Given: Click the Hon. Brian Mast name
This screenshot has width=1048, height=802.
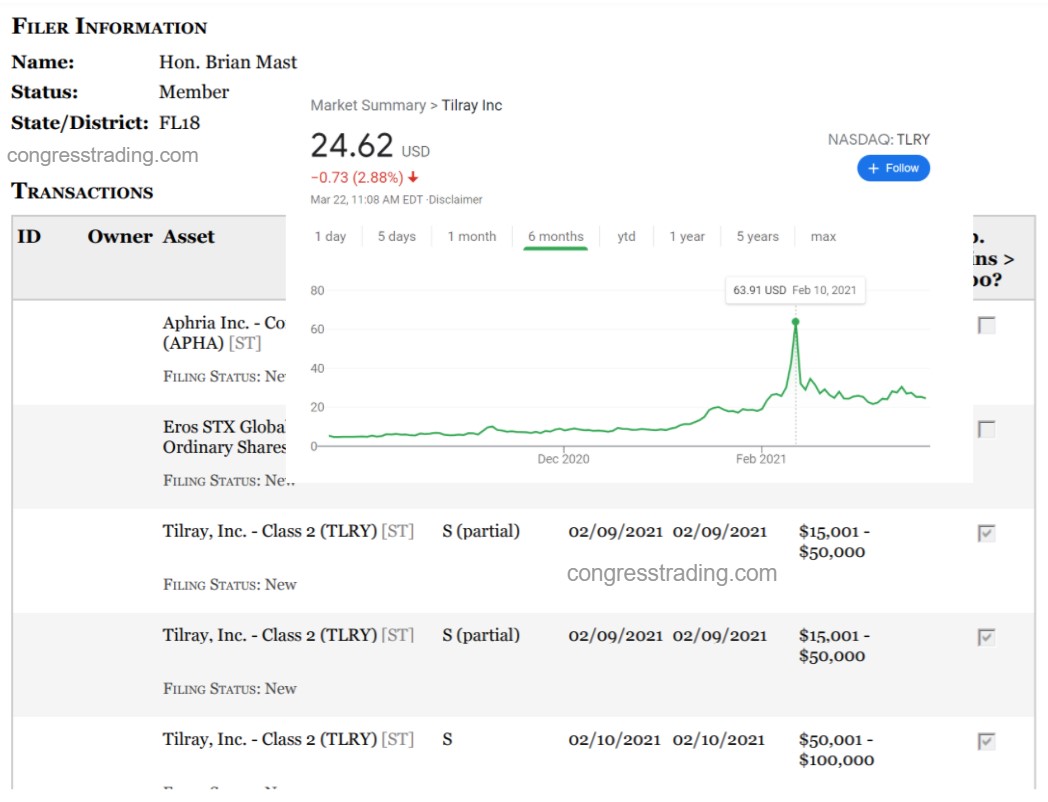Looking at the screenshot, I should click(227, 62).
